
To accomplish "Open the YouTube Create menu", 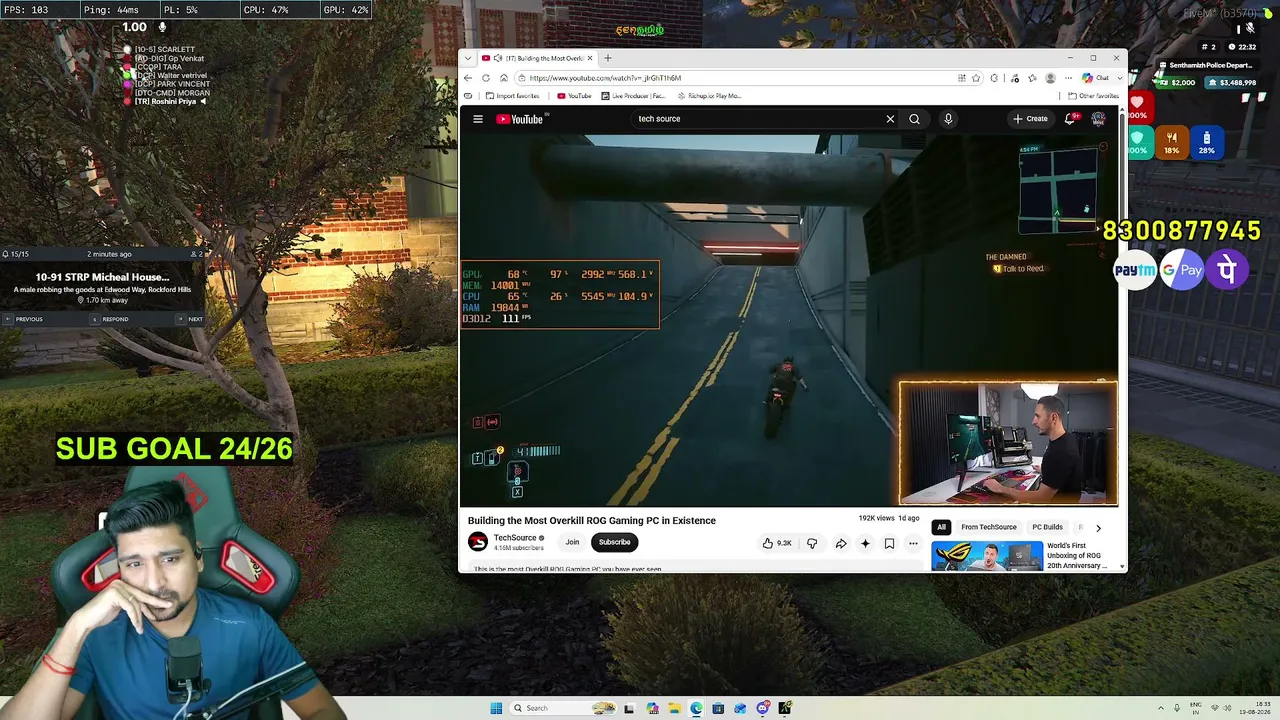I will point(1030,119).
